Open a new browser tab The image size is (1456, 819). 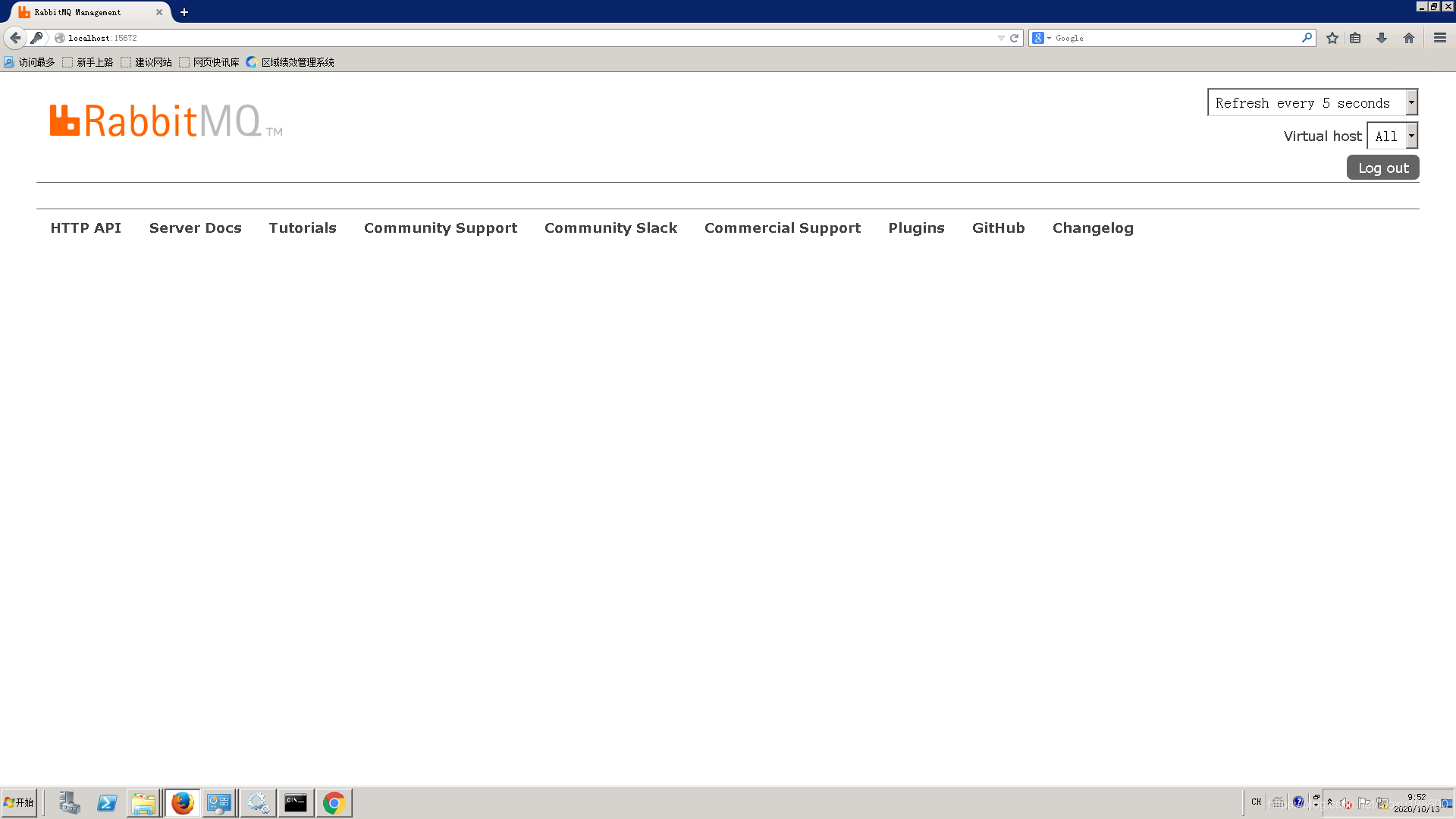[184, 12]
